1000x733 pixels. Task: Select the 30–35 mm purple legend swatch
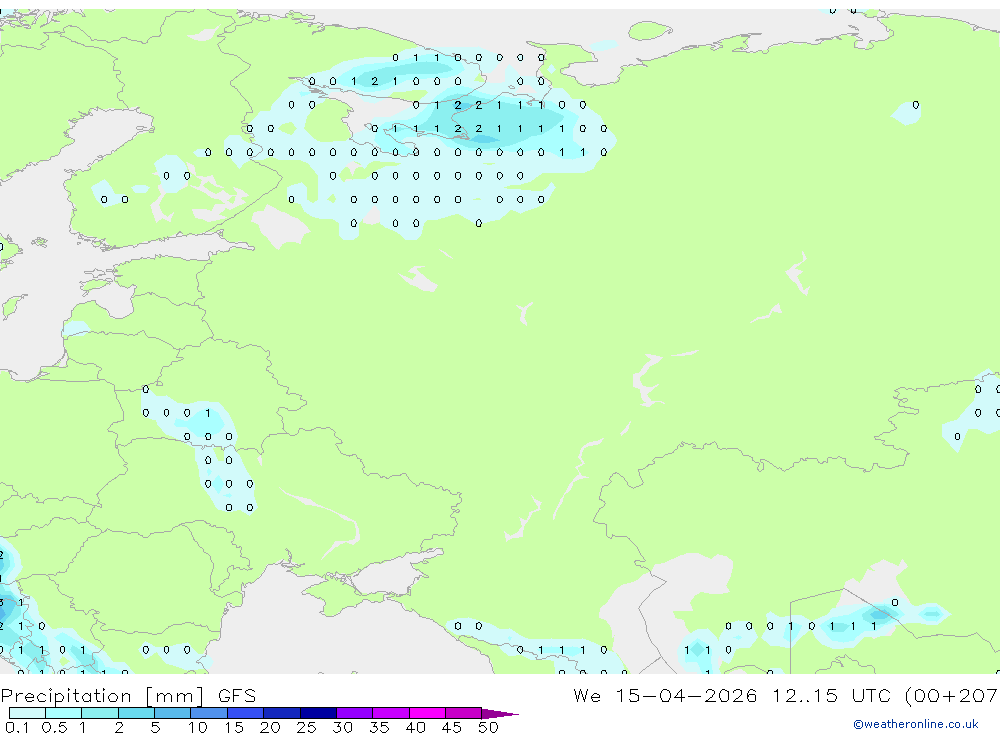pos(355,713)
